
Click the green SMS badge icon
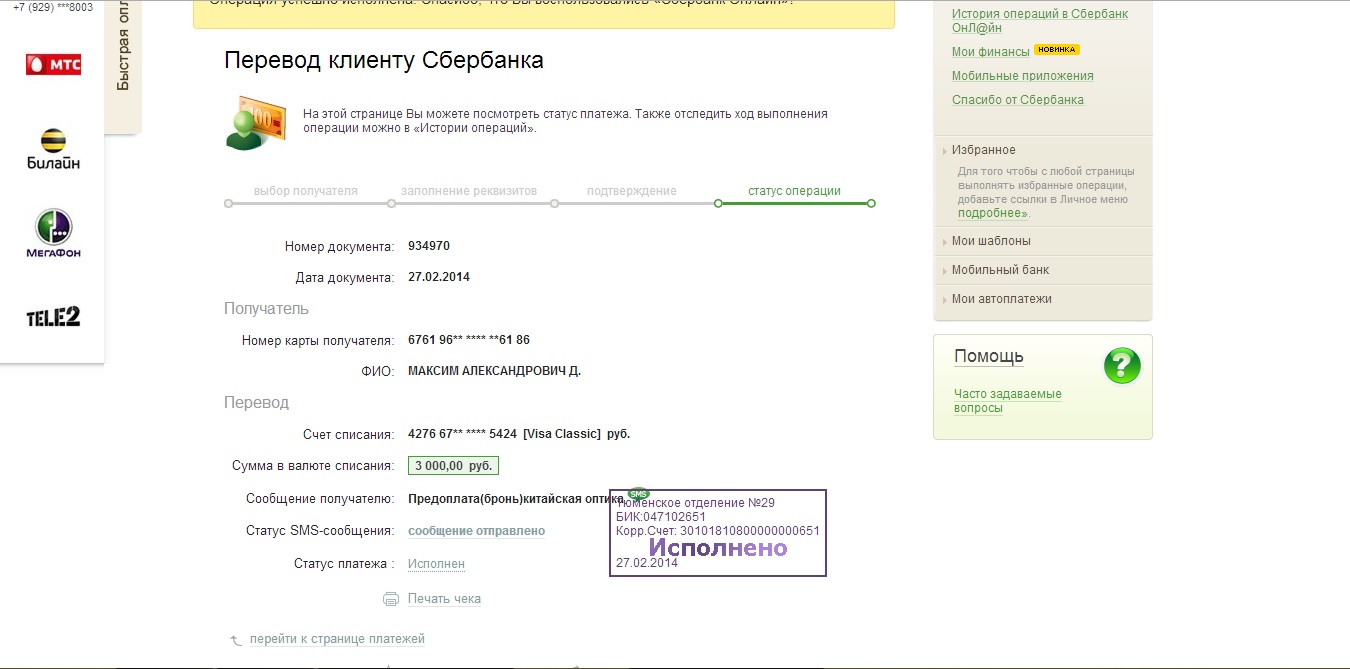[x=638, y=493]
